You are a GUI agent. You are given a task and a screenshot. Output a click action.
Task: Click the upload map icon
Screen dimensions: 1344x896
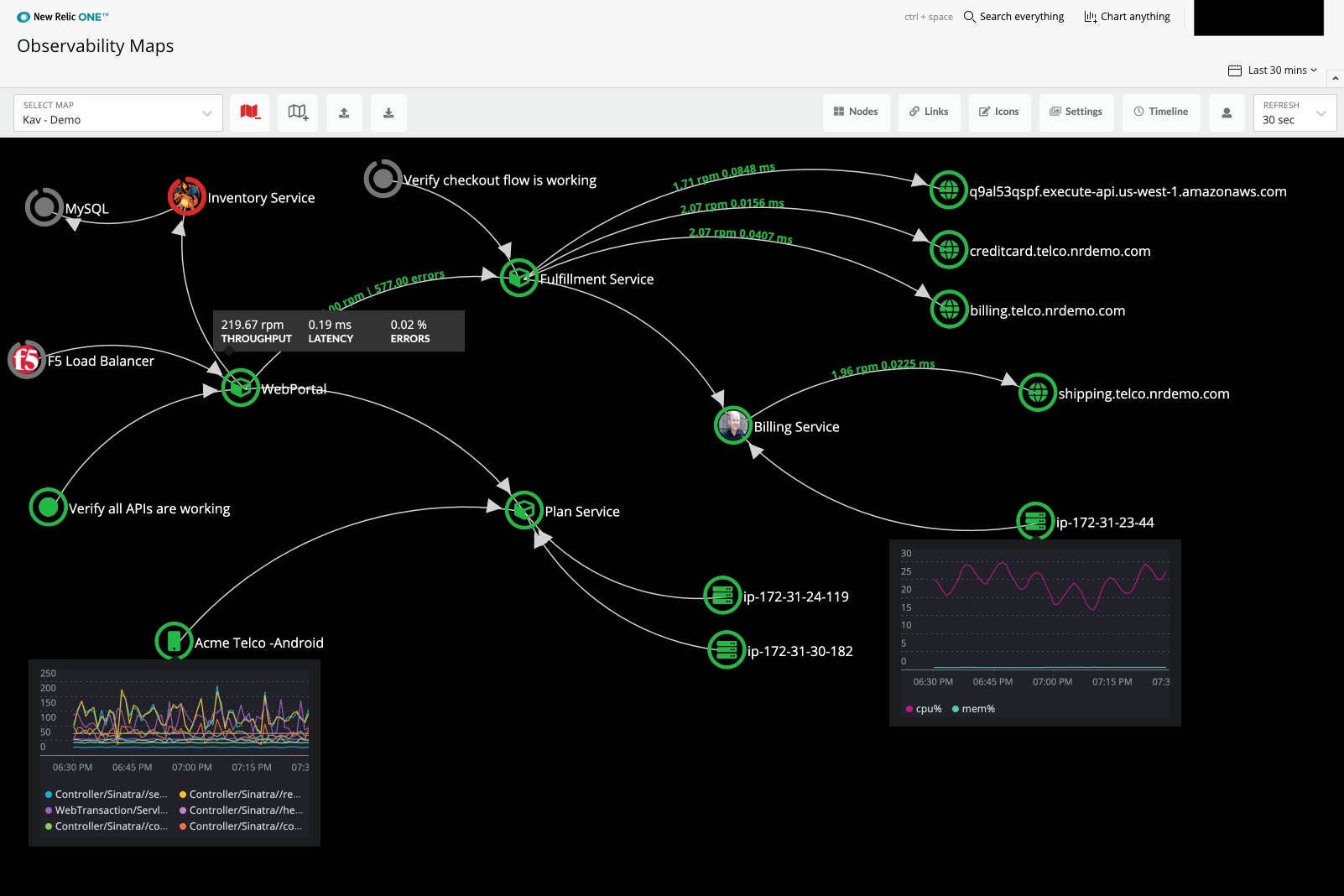pyautogui.click(x=344, y=112)
